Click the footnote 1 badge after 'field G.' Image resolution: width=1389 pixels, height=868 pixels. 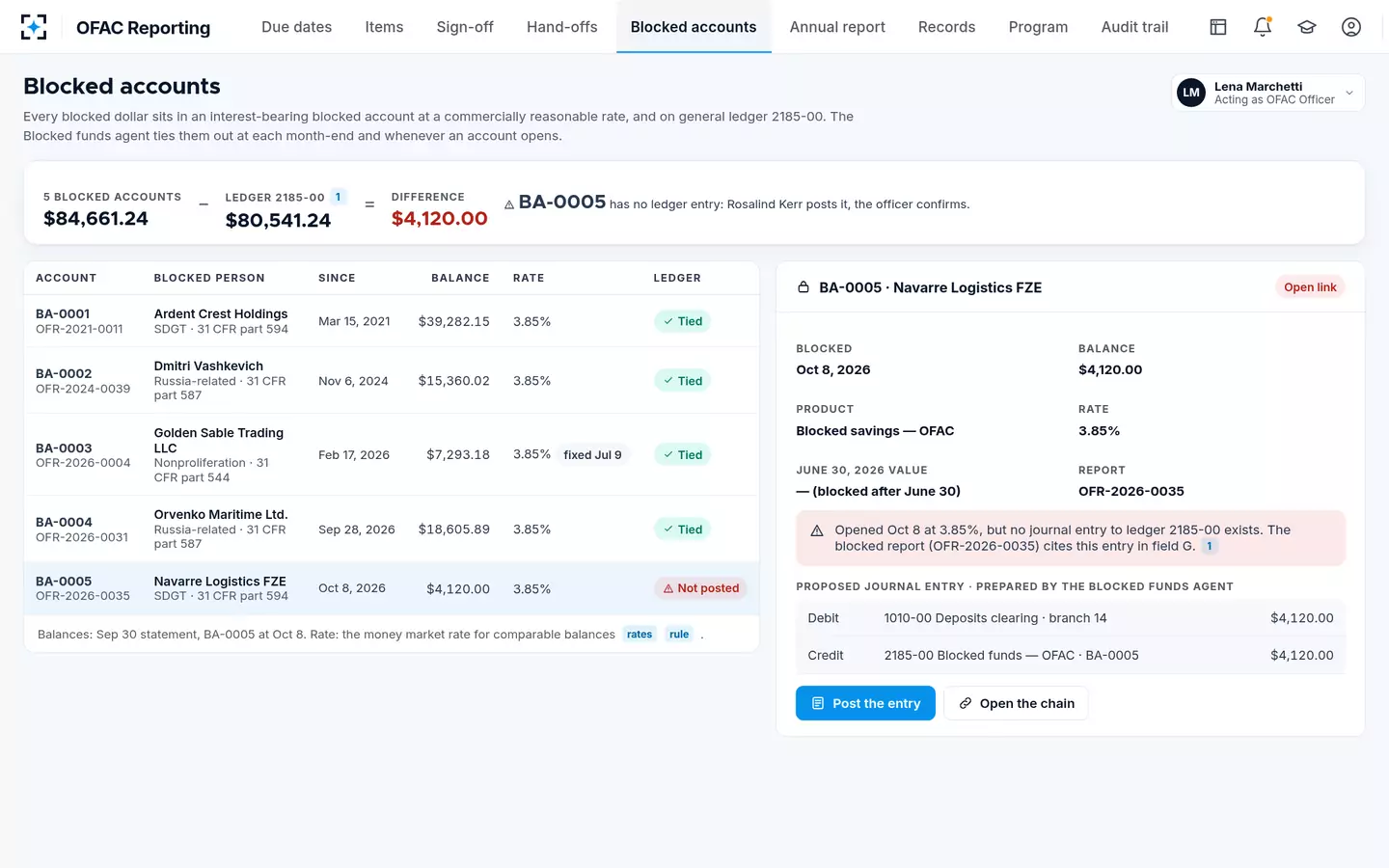(1210, 546)
